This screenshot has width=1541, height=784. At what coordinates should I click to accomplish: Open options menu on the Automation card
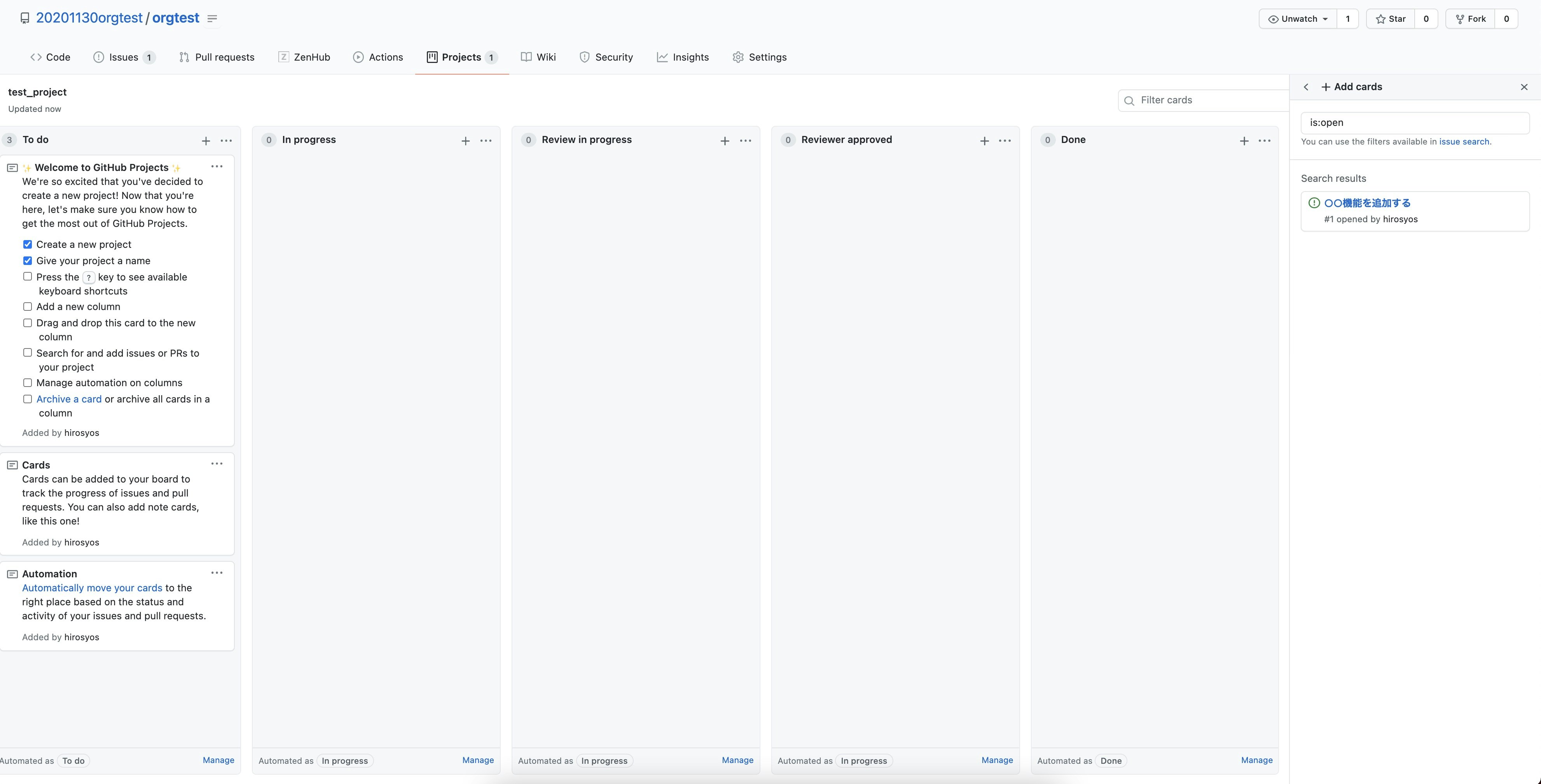coord(217,572)
